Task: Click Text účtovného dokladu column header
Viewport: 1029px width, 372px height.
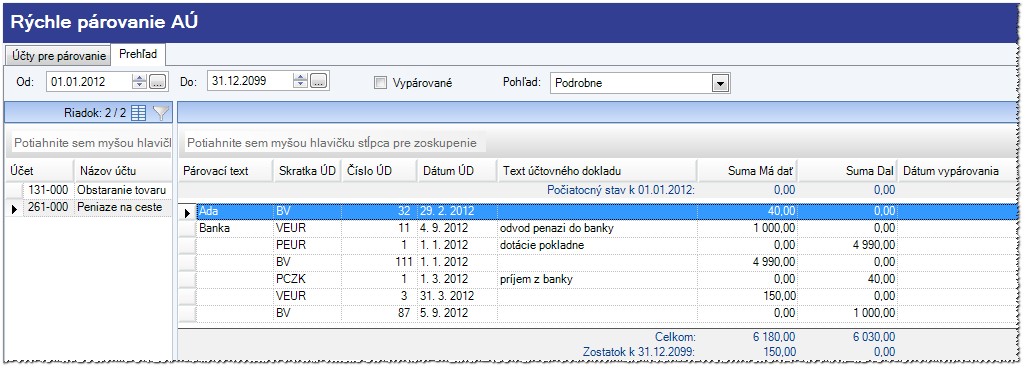Action: click(x=597, y=171)
